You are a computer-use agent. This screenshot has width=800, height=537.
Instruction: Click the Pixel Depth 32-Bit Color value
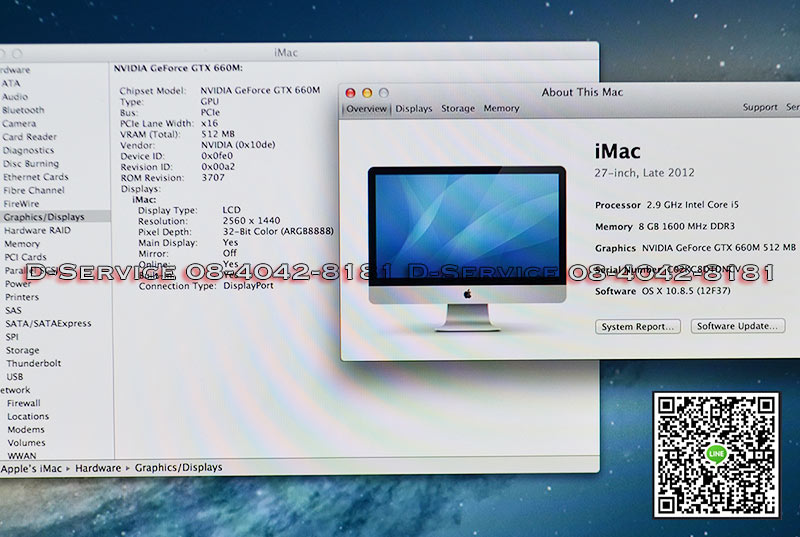pos(278,232)
